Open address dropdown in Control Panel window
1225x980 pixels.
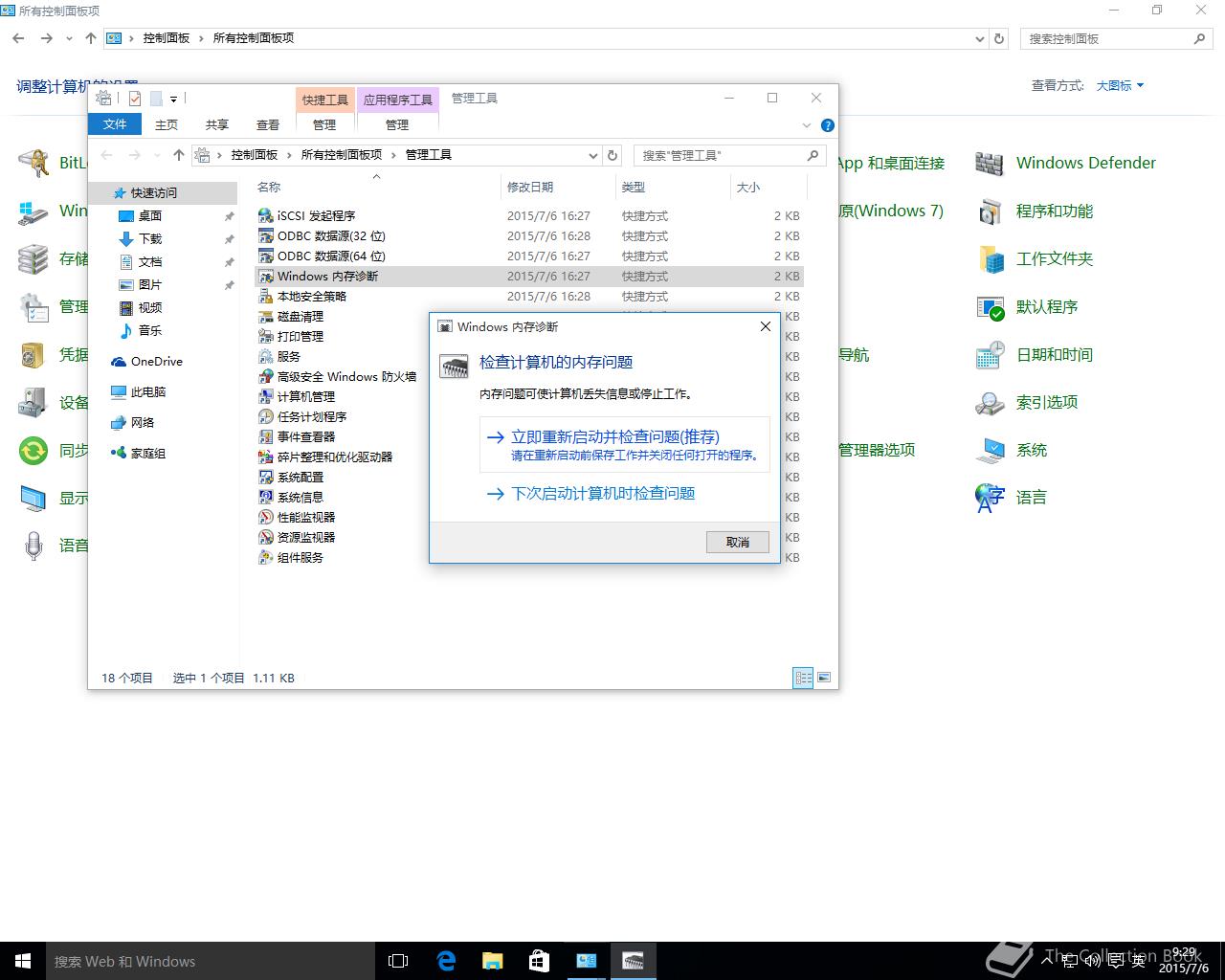click(x=980, y=38)
